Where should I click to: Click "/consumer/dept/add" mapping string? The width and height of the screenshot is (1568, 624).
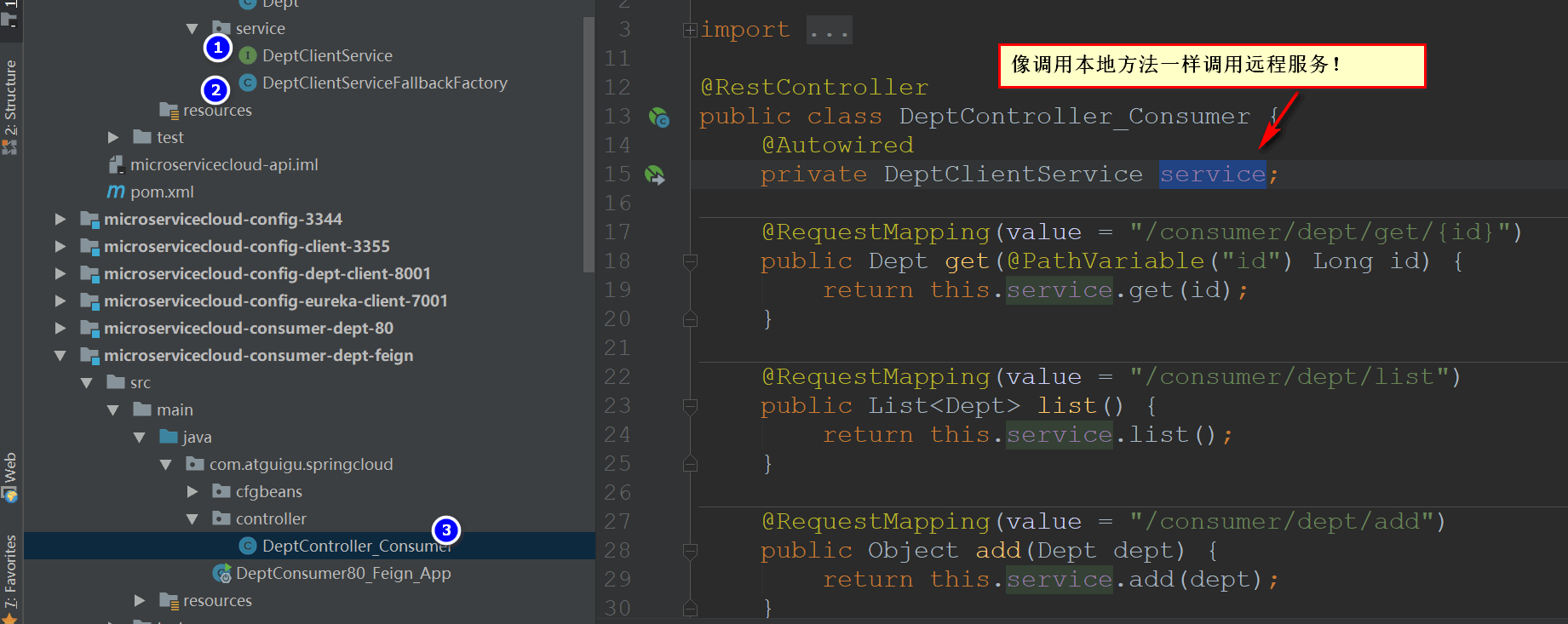click(x=1281, y=522)
